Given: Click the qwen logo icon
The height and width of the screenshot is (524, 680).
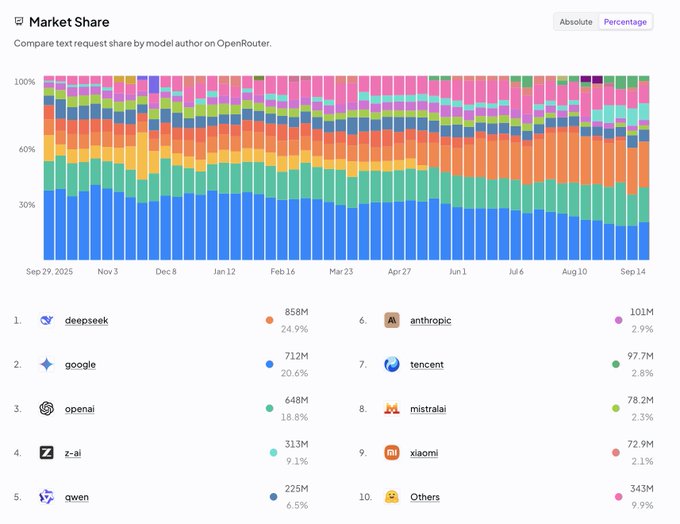Looking at the screenshot, I should [x=46, y=497].
